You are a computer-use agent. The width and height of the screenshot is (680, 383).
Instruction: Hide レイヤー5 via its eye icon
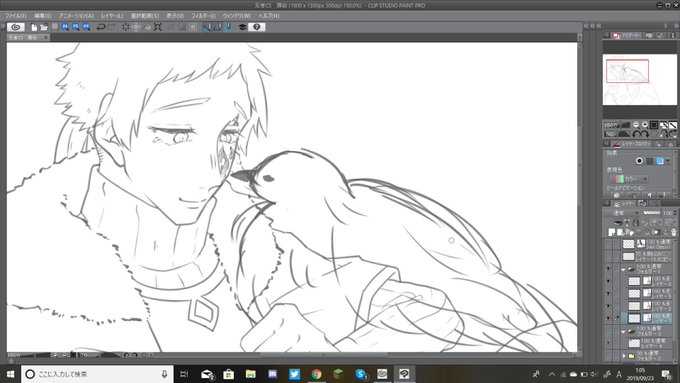coord(608,293)
